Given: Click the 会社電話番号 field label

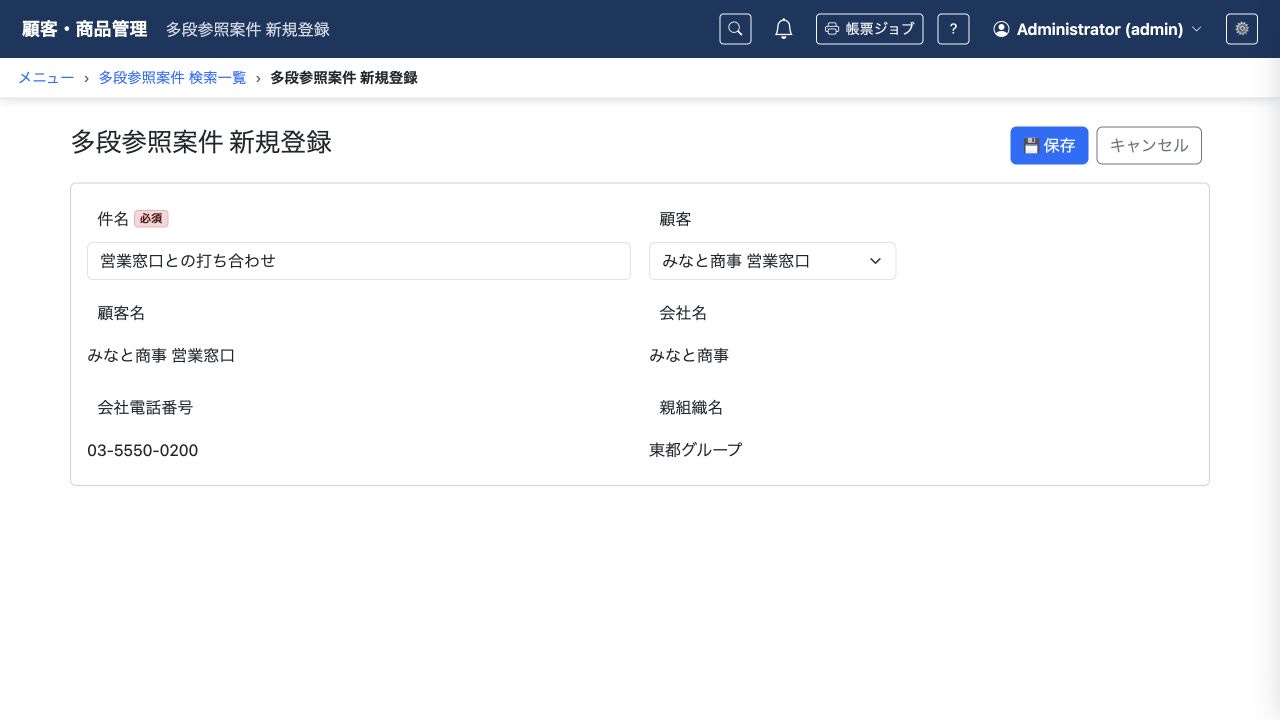Looking at the screenshot, I should point(145,407).
